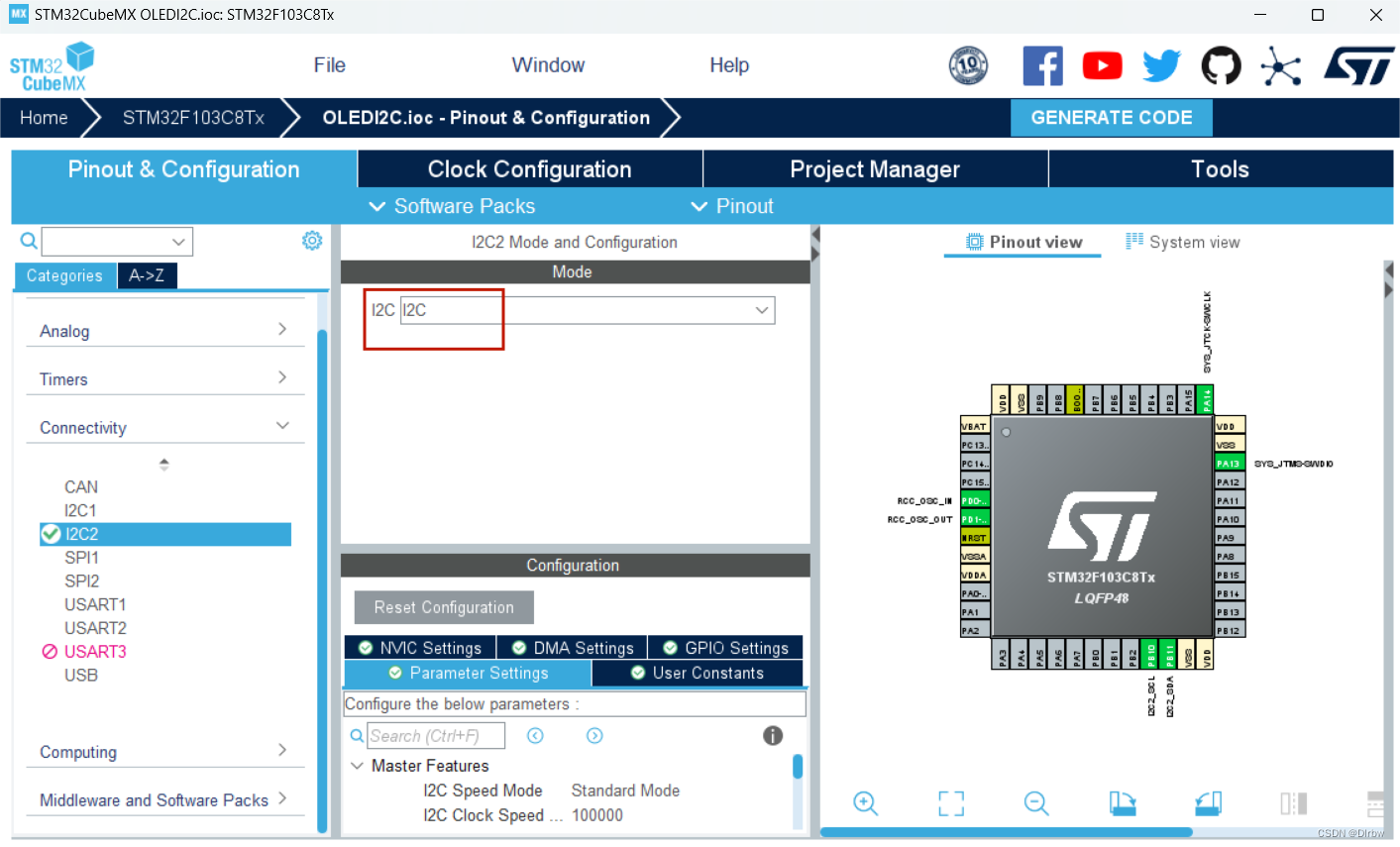
Task: Open the GPIO Settings tab
Action: 725,648
